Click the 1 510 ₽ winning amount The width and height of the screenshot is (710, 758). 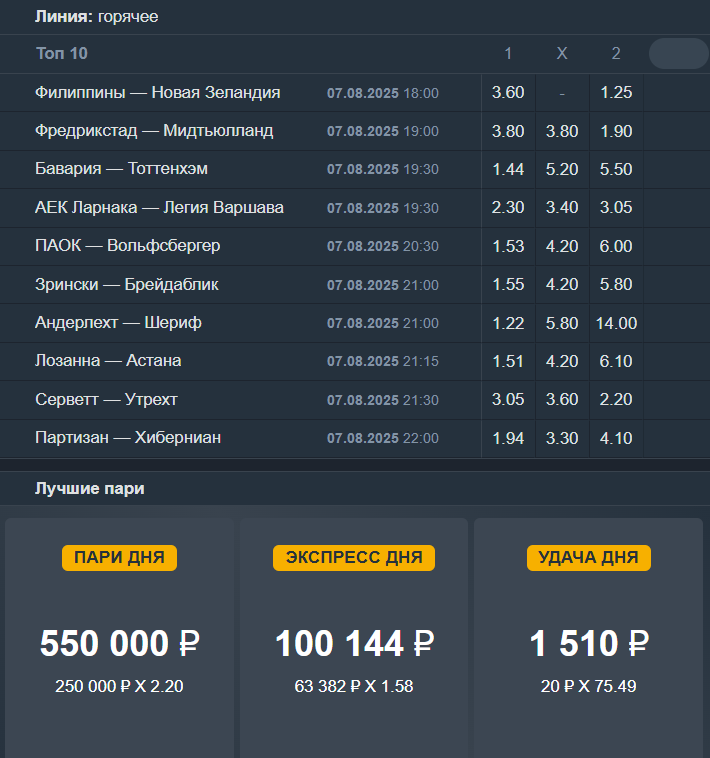pyautogui.click(x=589, y=643)
